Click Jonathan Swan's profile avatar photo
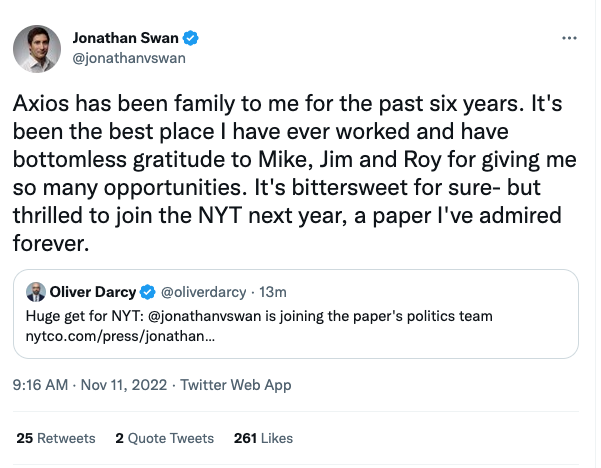This screenshot has width=601, height=468. click(x=35, y=47)
